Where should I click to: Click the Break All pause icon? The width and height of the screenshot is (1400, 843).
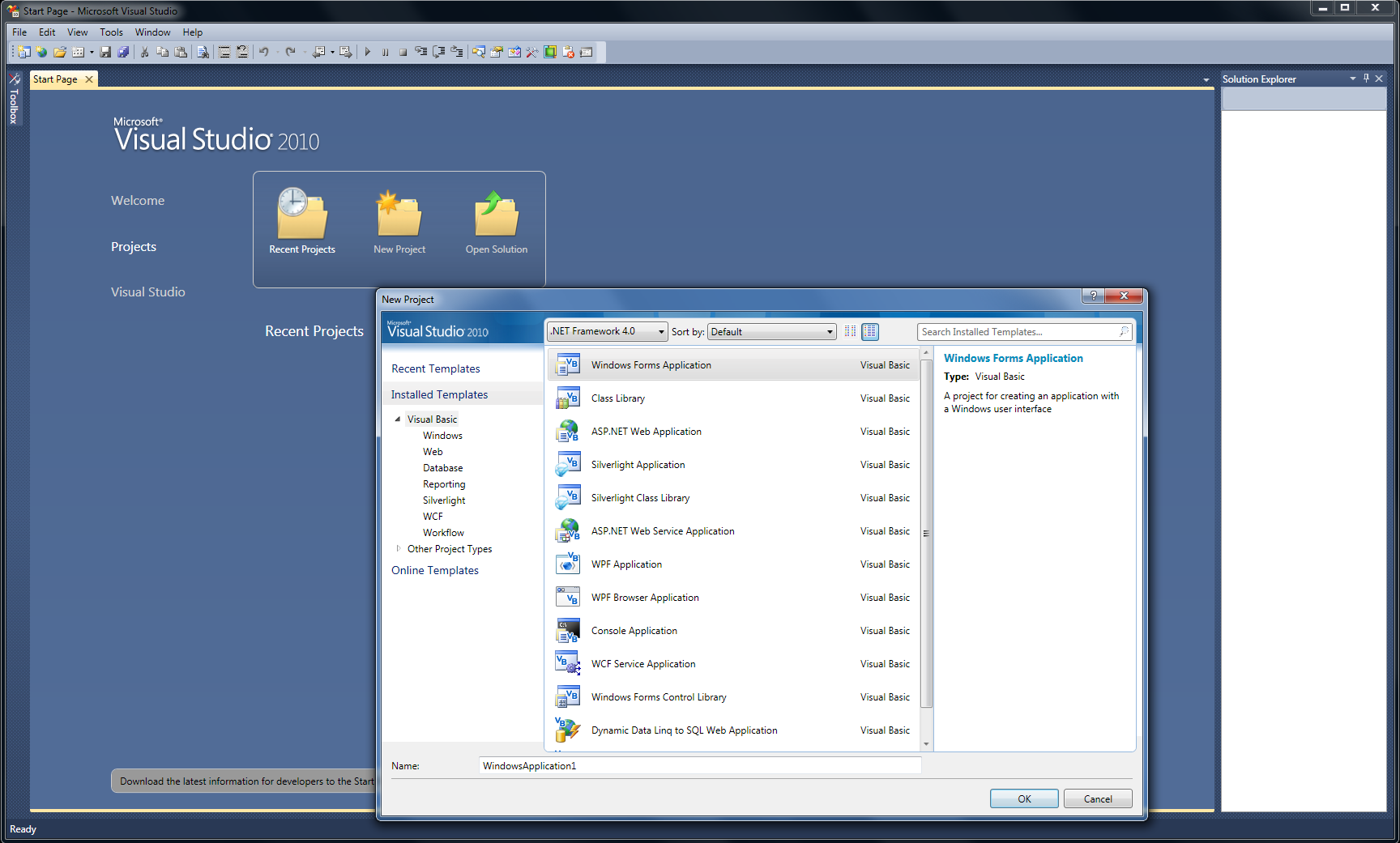[386, 52]
